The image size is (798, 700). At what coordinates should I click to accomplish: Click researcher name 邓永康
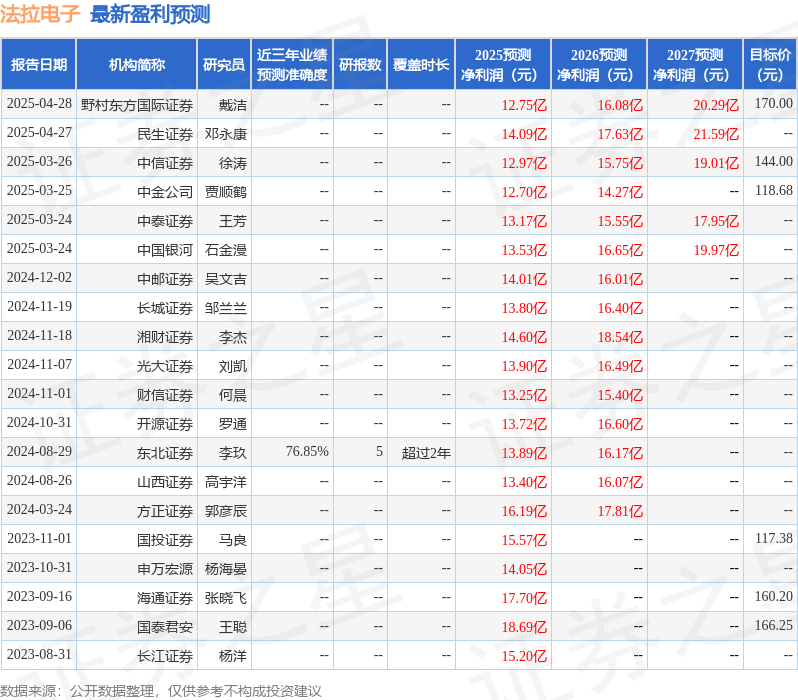tap(225, 134)
